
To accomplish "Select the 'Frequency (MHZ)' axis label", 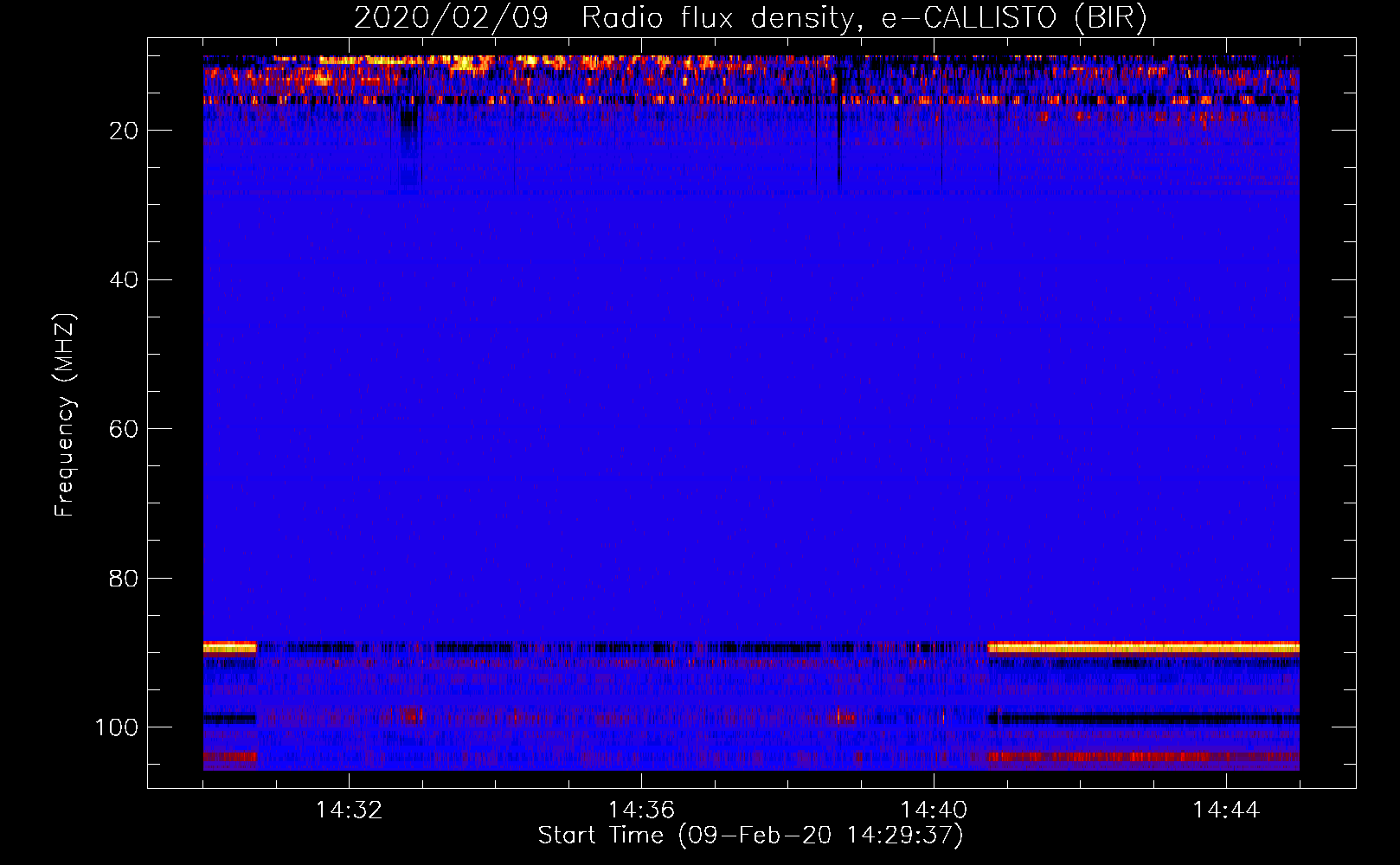I will (65, 415).
